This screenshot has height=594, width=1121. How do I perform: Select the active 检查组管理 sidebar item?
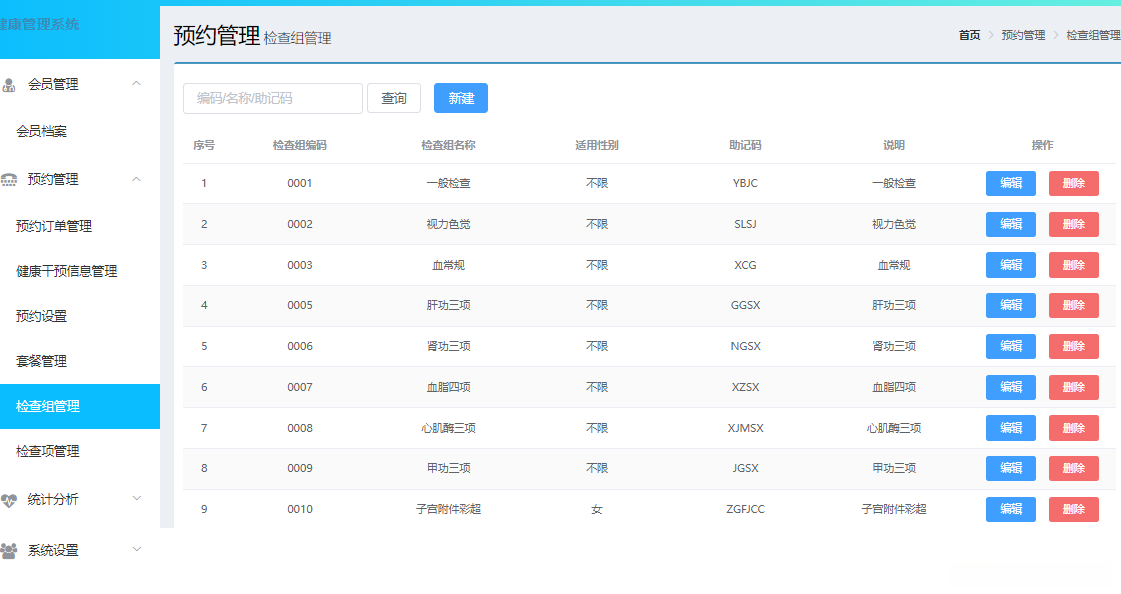click(80, 407)
